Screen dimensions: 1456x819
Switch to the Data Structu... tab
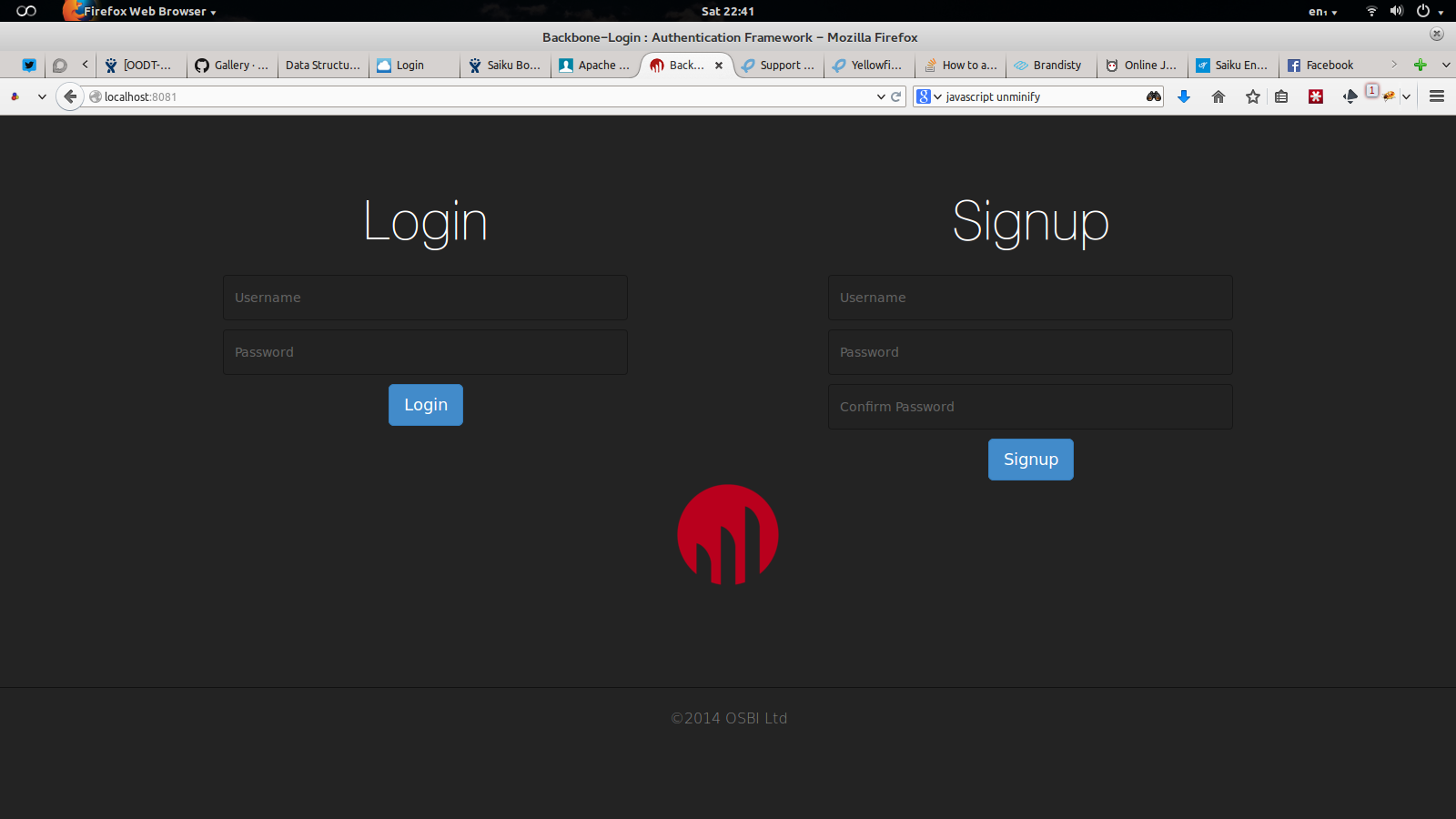[323, 66]
